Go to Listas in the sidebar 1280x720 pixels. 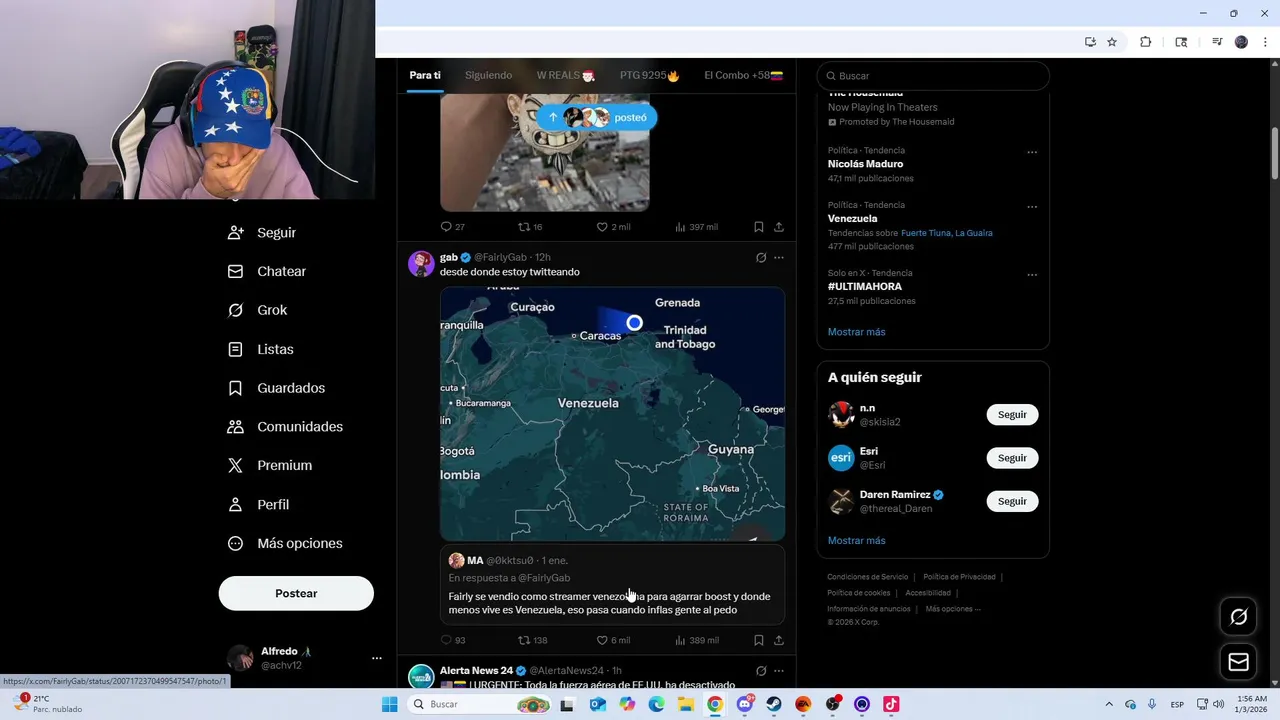pos(261,349)
